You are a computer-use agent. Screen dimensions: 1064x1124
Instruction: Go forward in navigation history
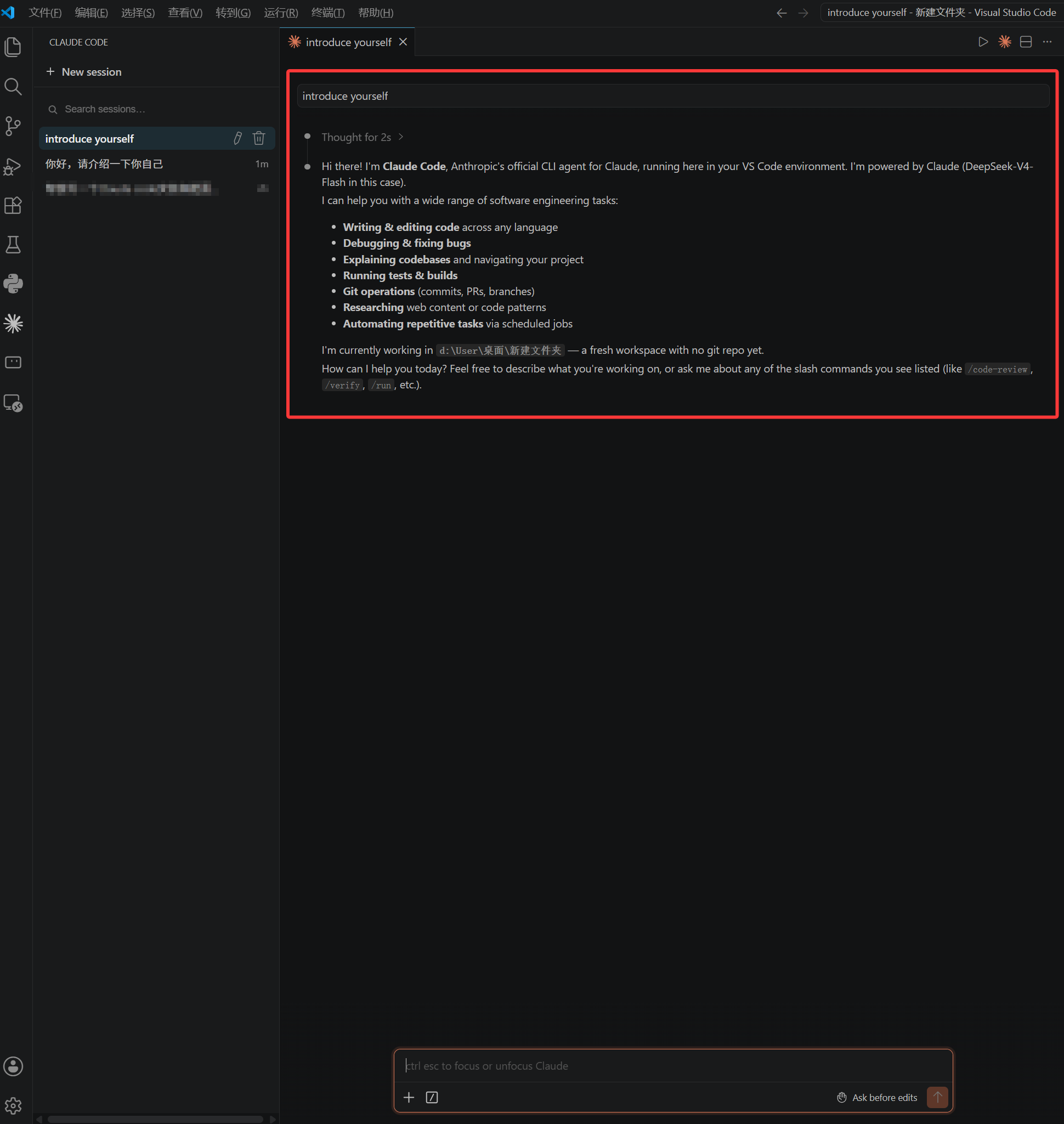pyautogui.click(x=803, y=13)
